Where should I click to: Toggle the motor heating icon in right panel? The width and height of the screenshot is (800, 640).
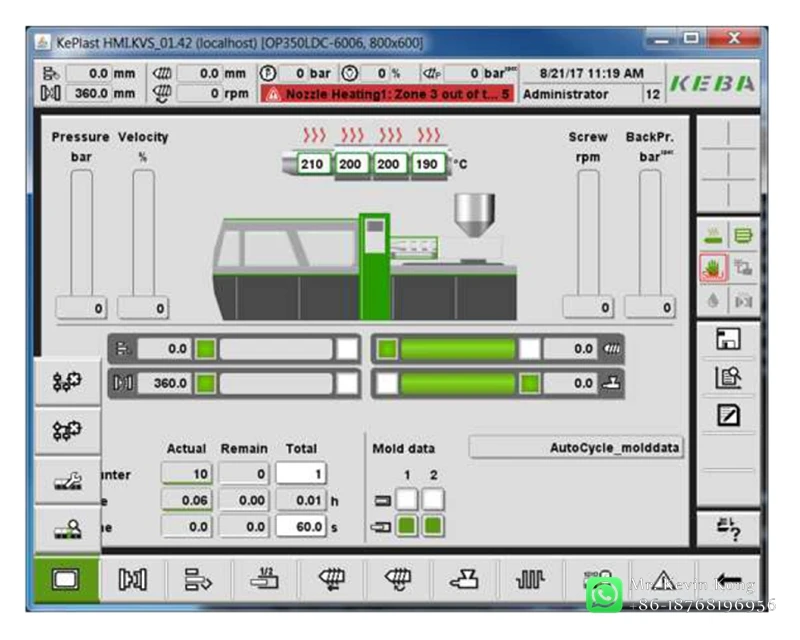713,236
